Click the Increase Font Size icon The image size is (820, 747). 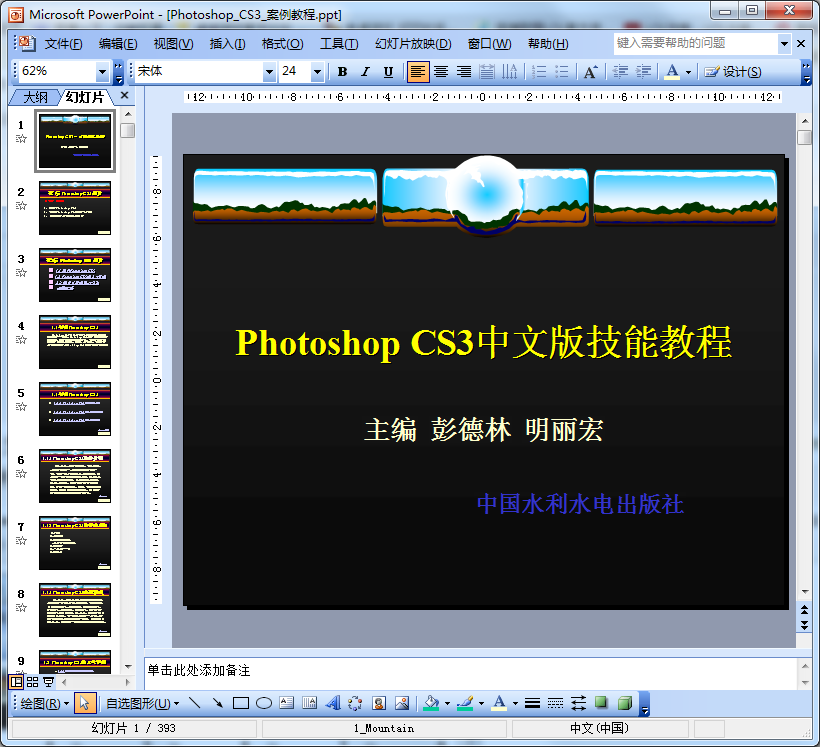coord(590,72)
